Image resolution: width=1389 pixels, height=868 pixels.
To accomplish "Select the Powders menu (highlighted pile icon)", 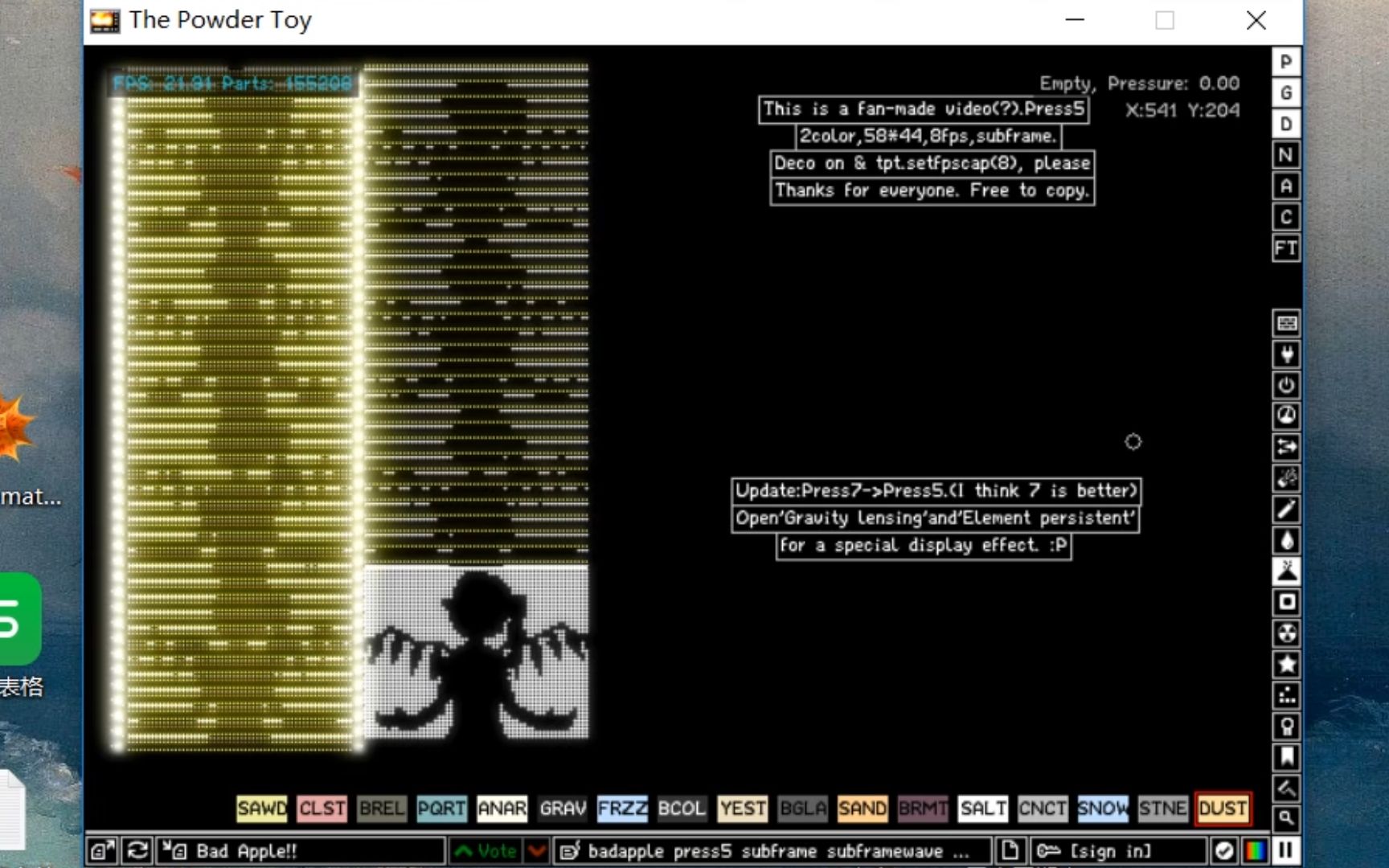I will click(1287, 571).
